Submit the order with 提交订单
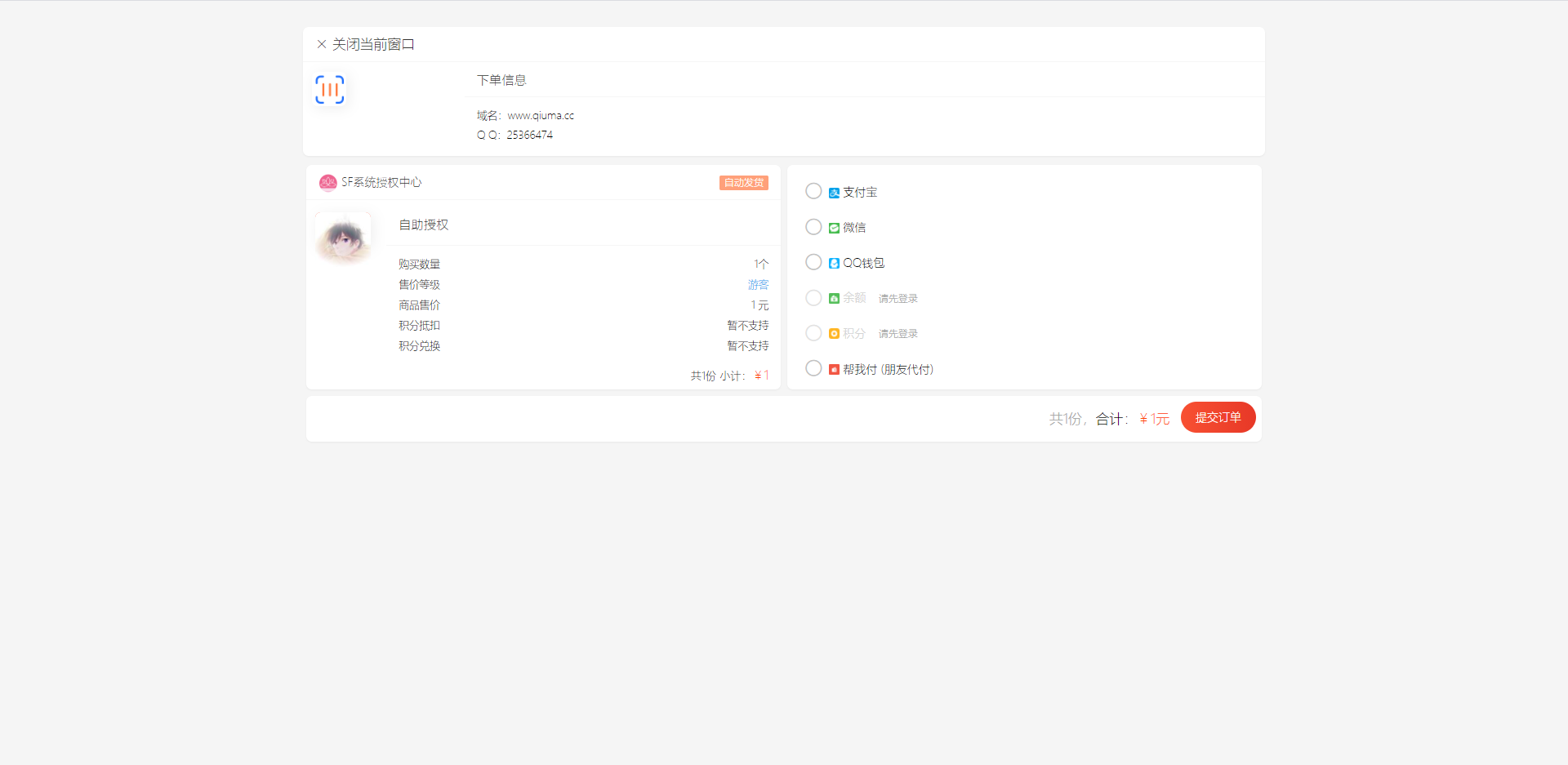The height and width of the screenshot is (765, 1568). (x=1218, y=417)
